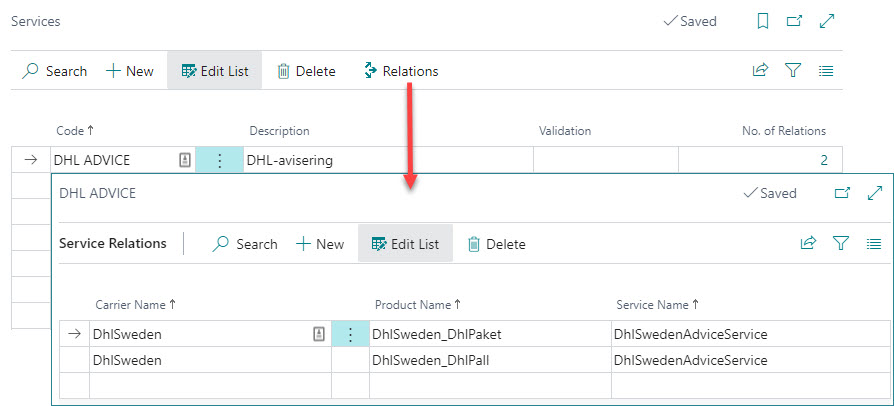Screen dimensions: 894x406
Task: Click New in Service Relations toolbar
Action: (x=320, y=244)
